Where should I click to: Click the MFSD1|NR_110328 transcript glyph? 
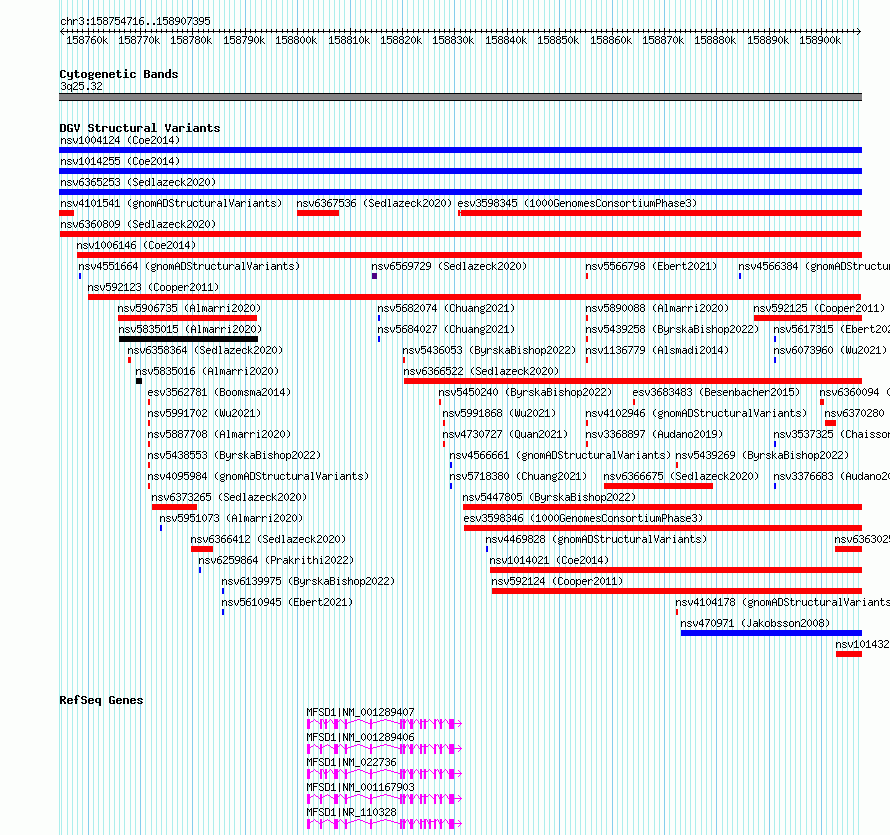(384, 824)
